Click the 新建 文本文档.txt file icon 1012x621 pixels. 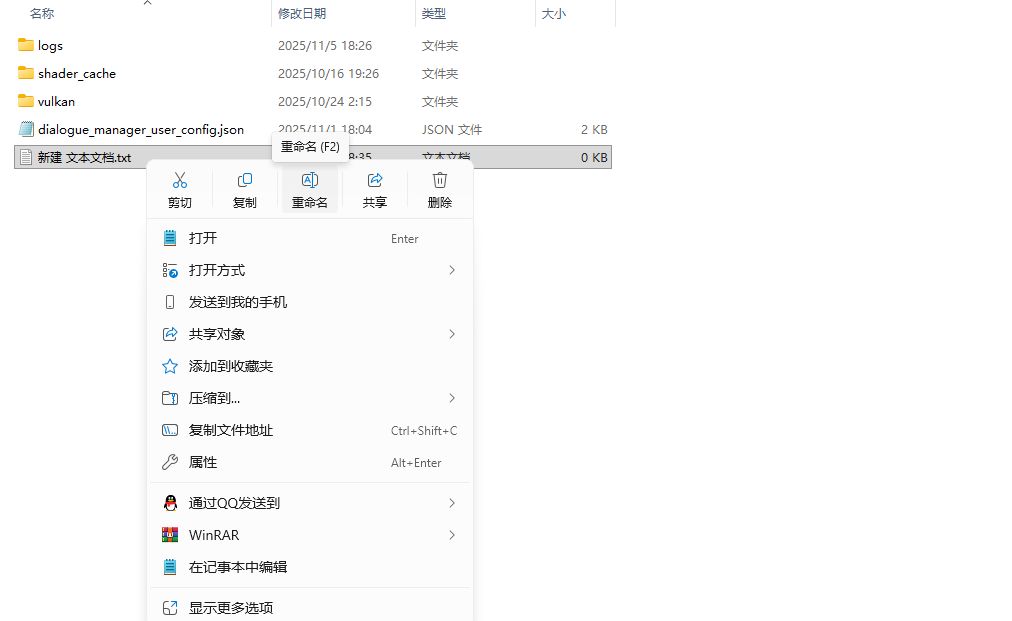(x=26, y=157)
